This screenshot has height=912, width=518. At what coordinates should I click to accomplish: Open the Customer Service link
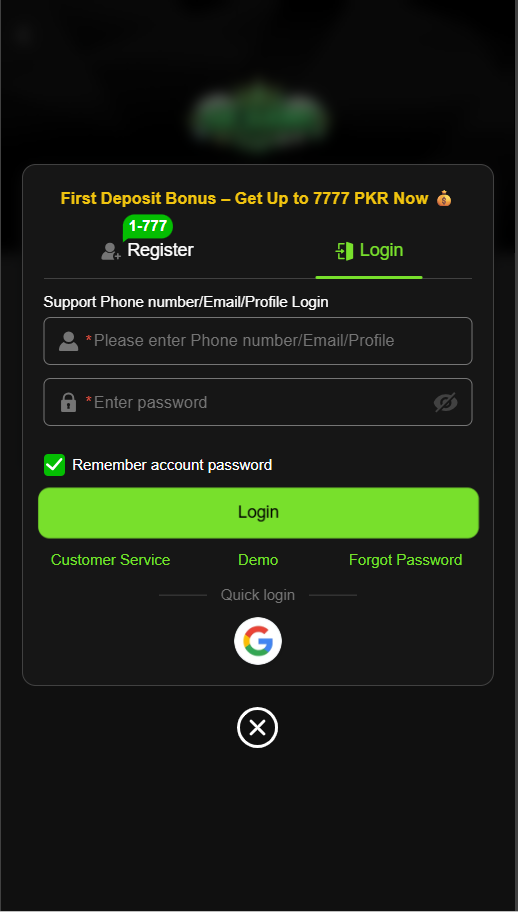pyautogui.click(x=110, y=560)
